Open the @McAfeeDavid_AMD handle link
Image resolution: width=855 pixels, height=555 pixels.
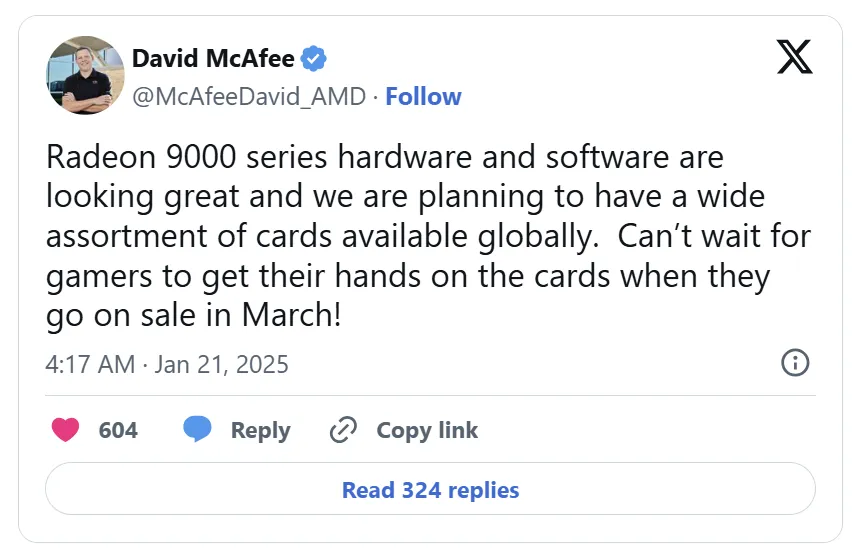click(249, 97)
